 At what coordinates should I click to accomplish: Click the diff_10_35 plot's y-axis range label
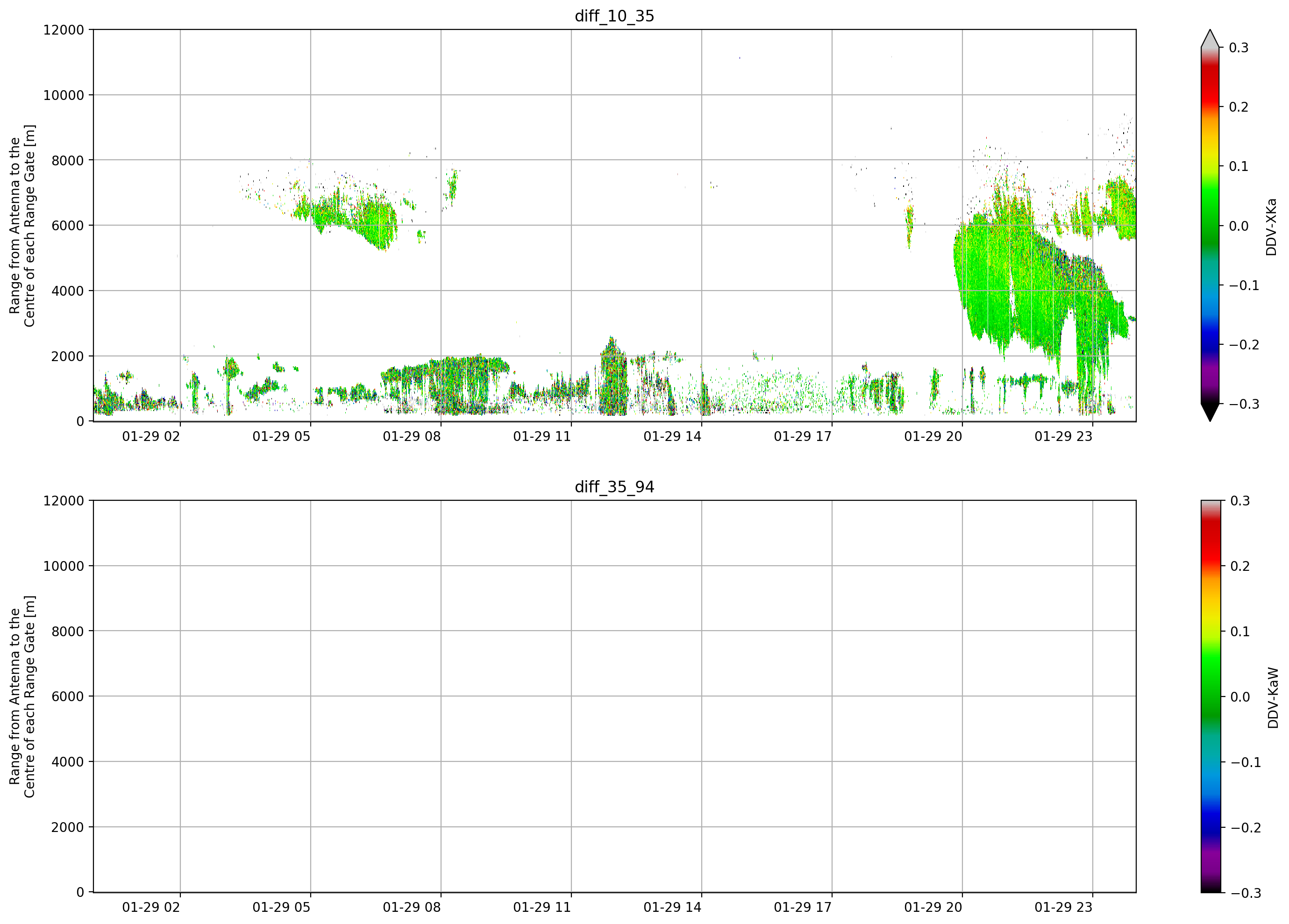pos(22,226)
